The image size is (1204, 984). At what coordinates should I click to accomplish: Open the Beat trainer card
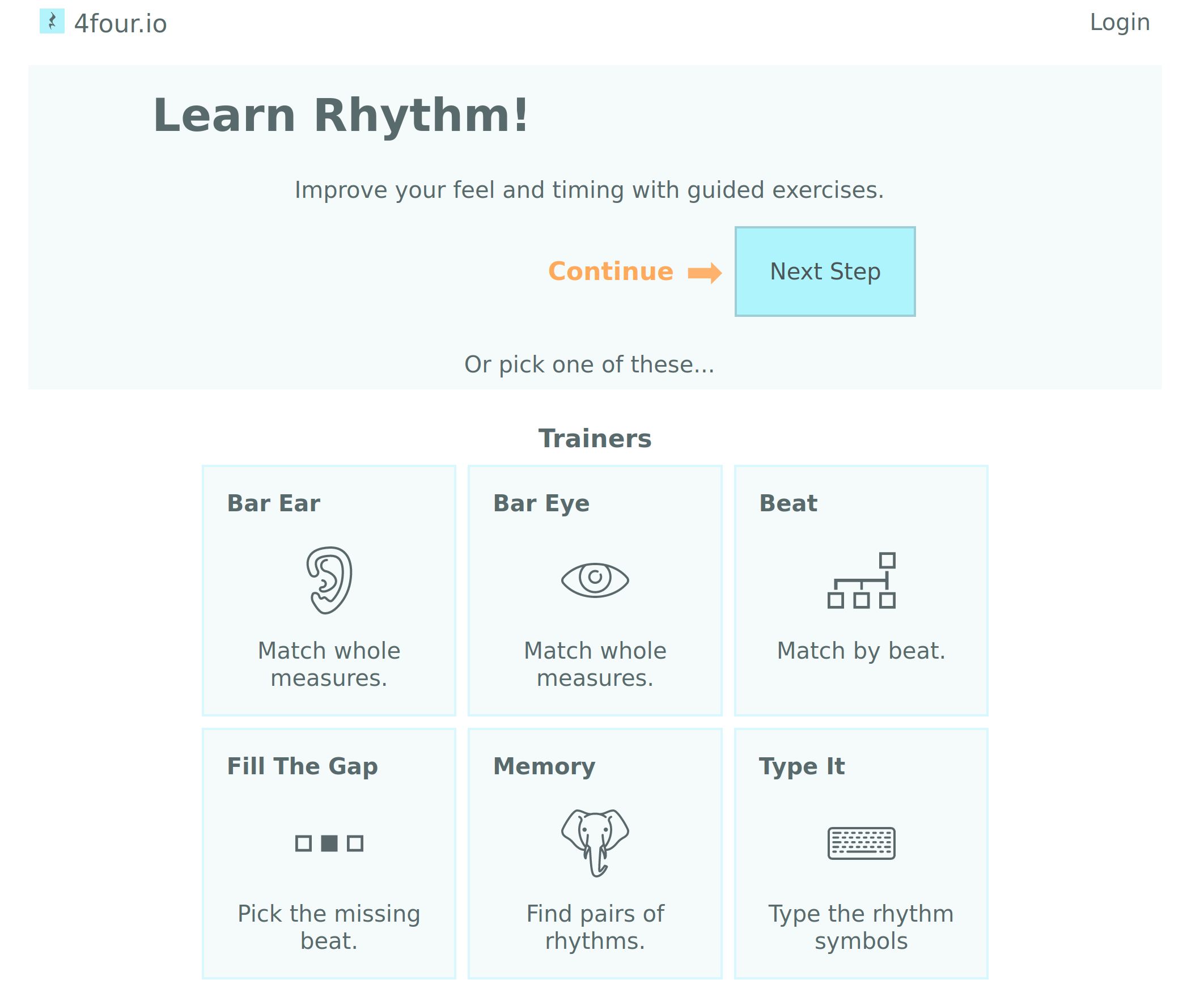(860, 589)
